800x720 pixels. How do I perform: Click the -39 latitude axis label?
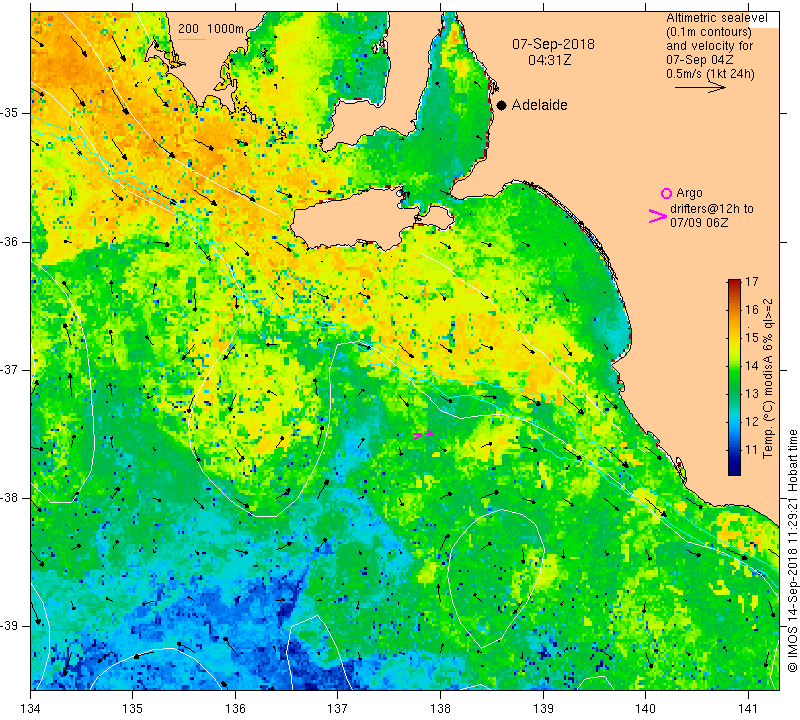(9, 626)
